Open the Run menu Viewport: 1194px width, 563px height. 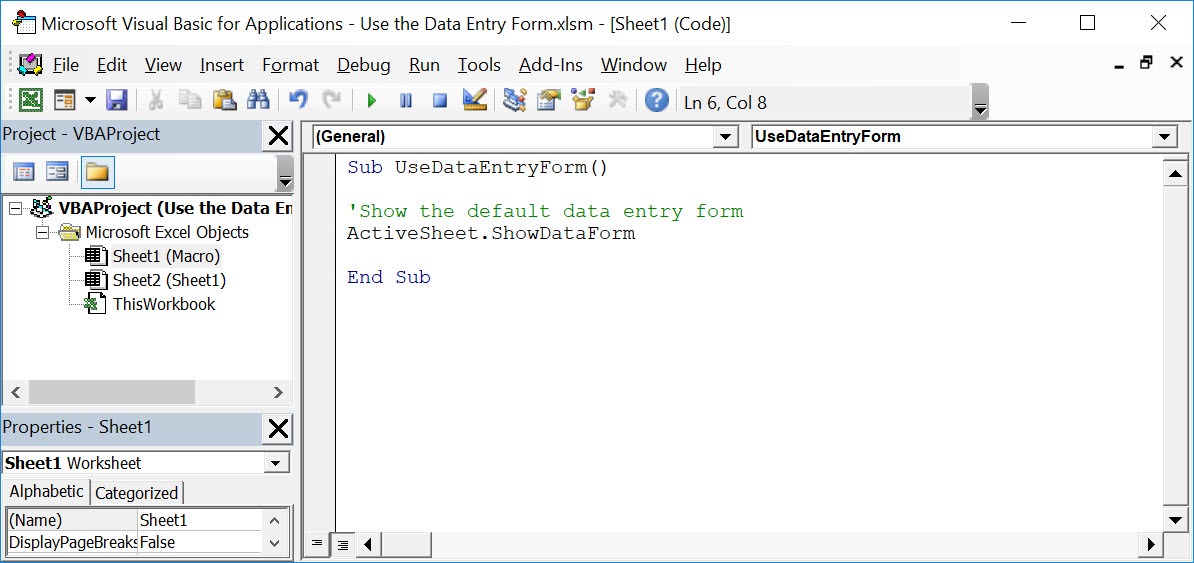[424, 66]
